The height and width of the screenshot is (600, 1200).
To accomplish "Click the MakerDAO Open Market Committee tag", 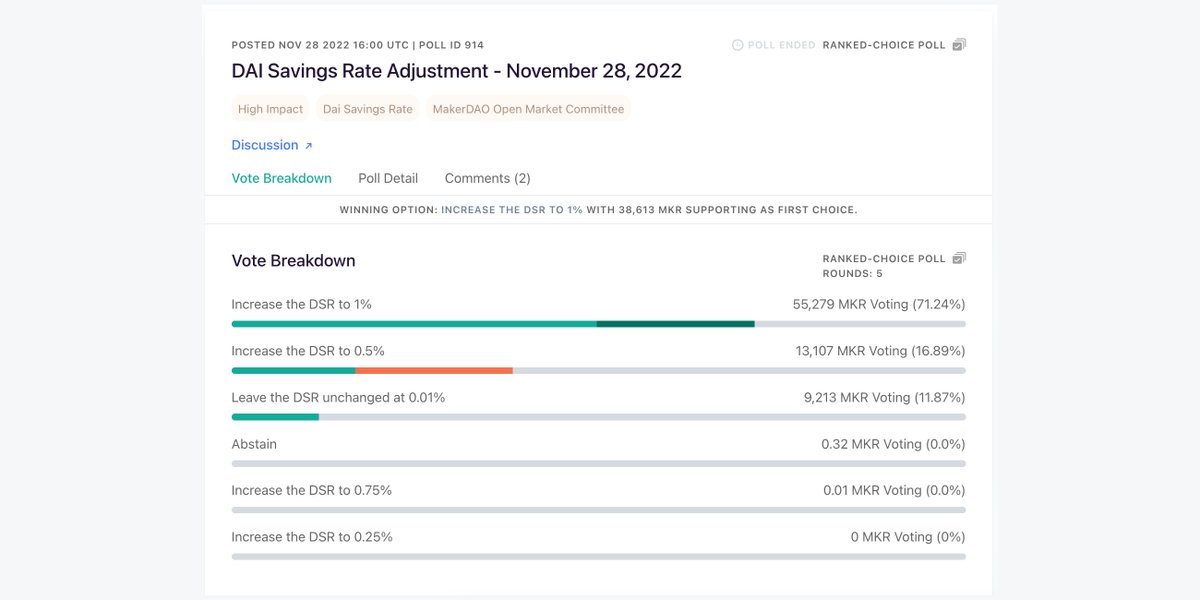I will [528, 109].
